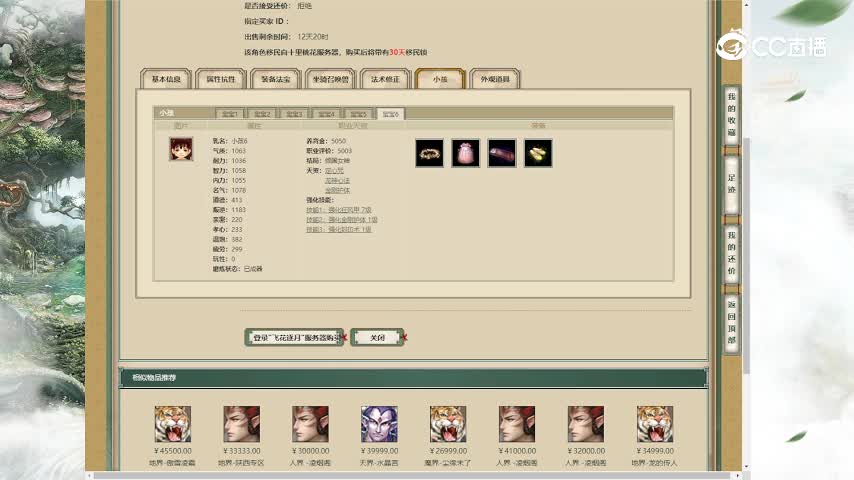The image size is (854, 480).
Task: Open tiger avatar item priced ¥45500.00
Action: [173, 424]
